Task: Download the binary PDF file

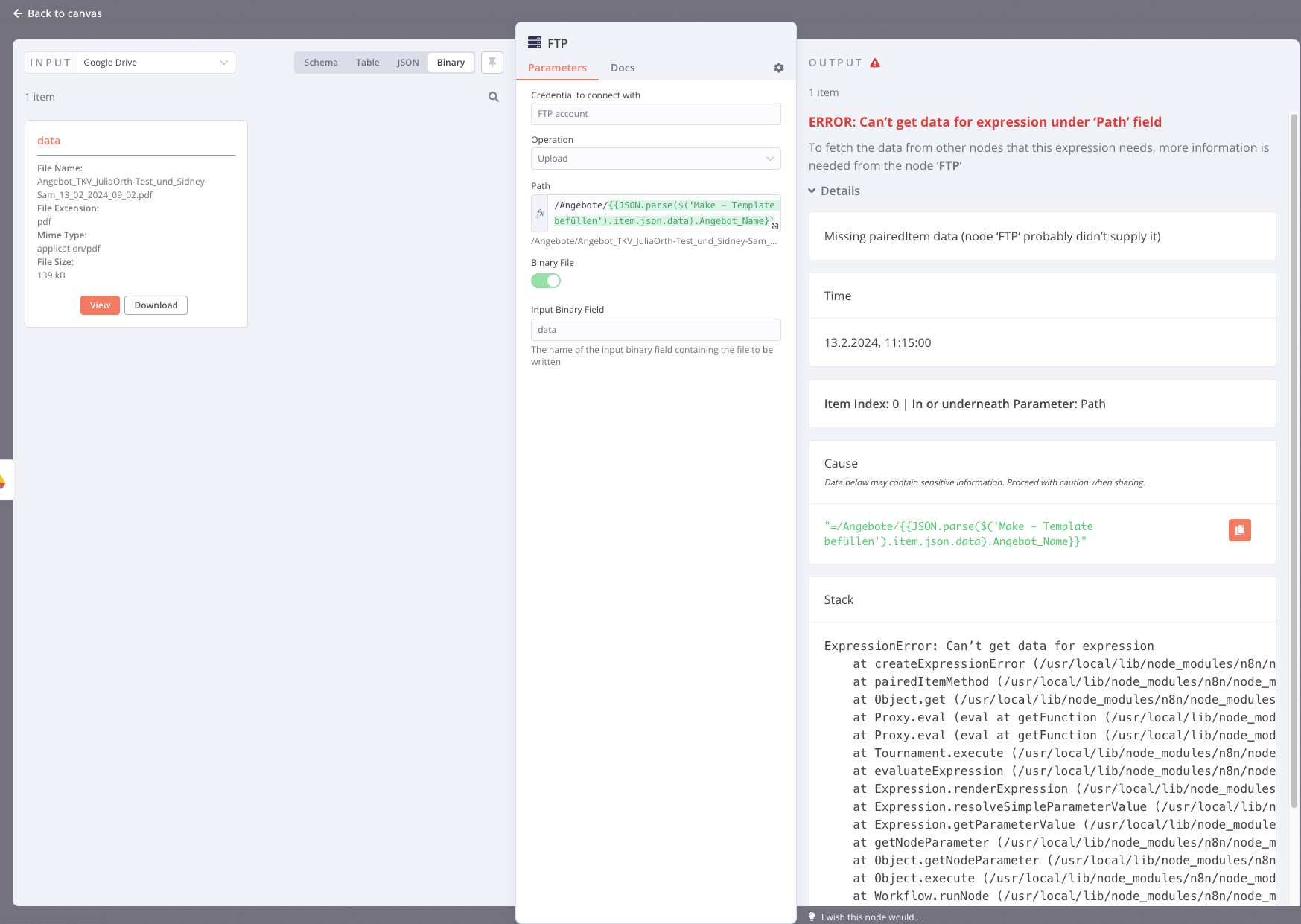Action: point(156,305)
